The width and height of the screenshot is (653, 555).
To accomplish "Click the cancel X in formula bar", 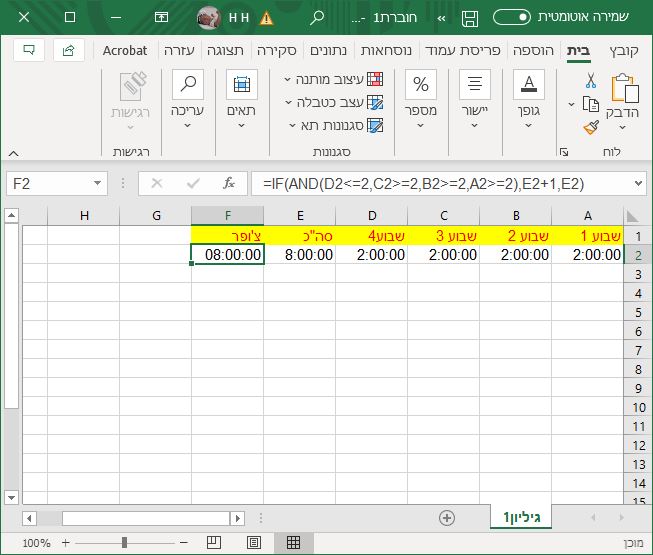I will tap(157, 183).
